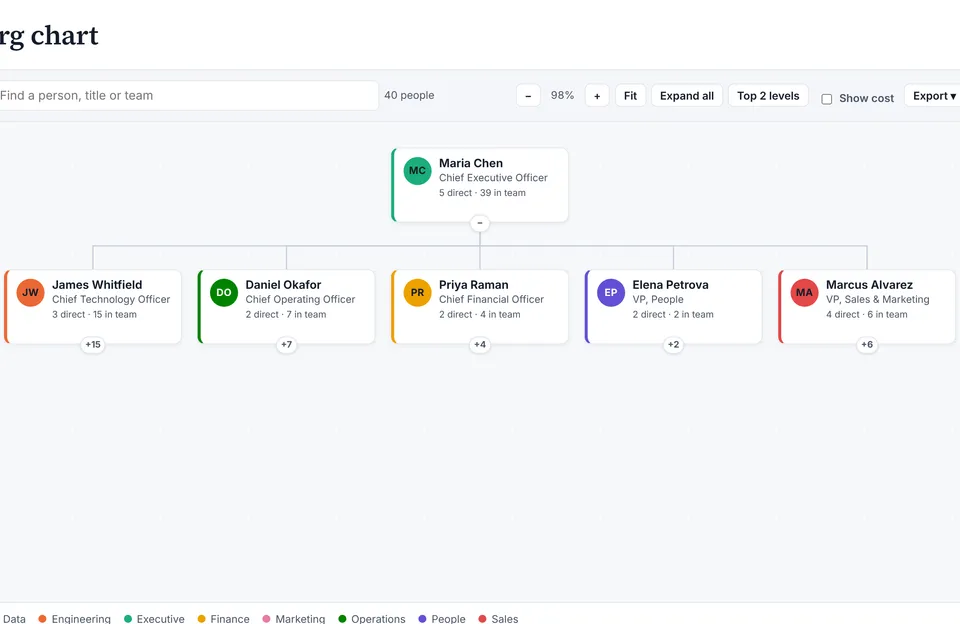Expand Marcus Alvarez's +6 team
Viewport: 960px width, 624px height.
point(867,344)
